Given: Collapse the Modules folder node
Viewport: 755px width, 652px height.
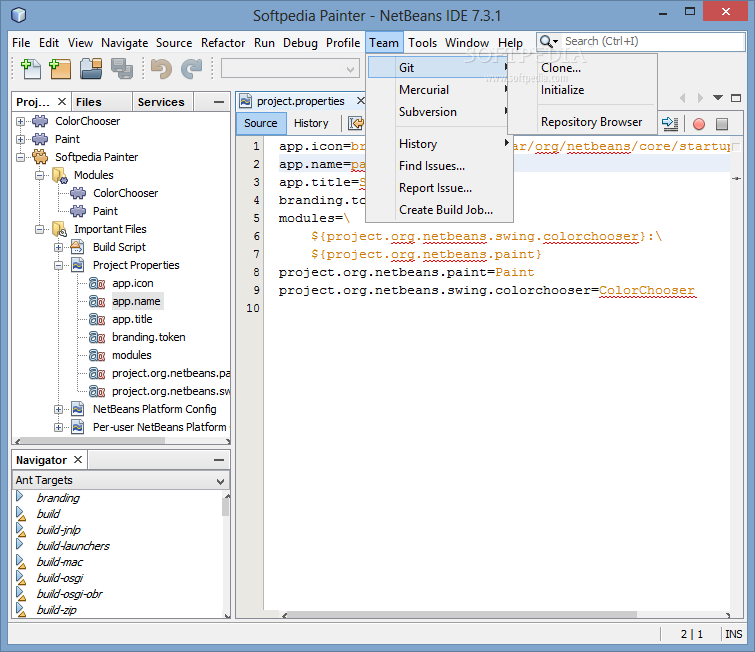Looking at the screenshot, I should [39, 175].
